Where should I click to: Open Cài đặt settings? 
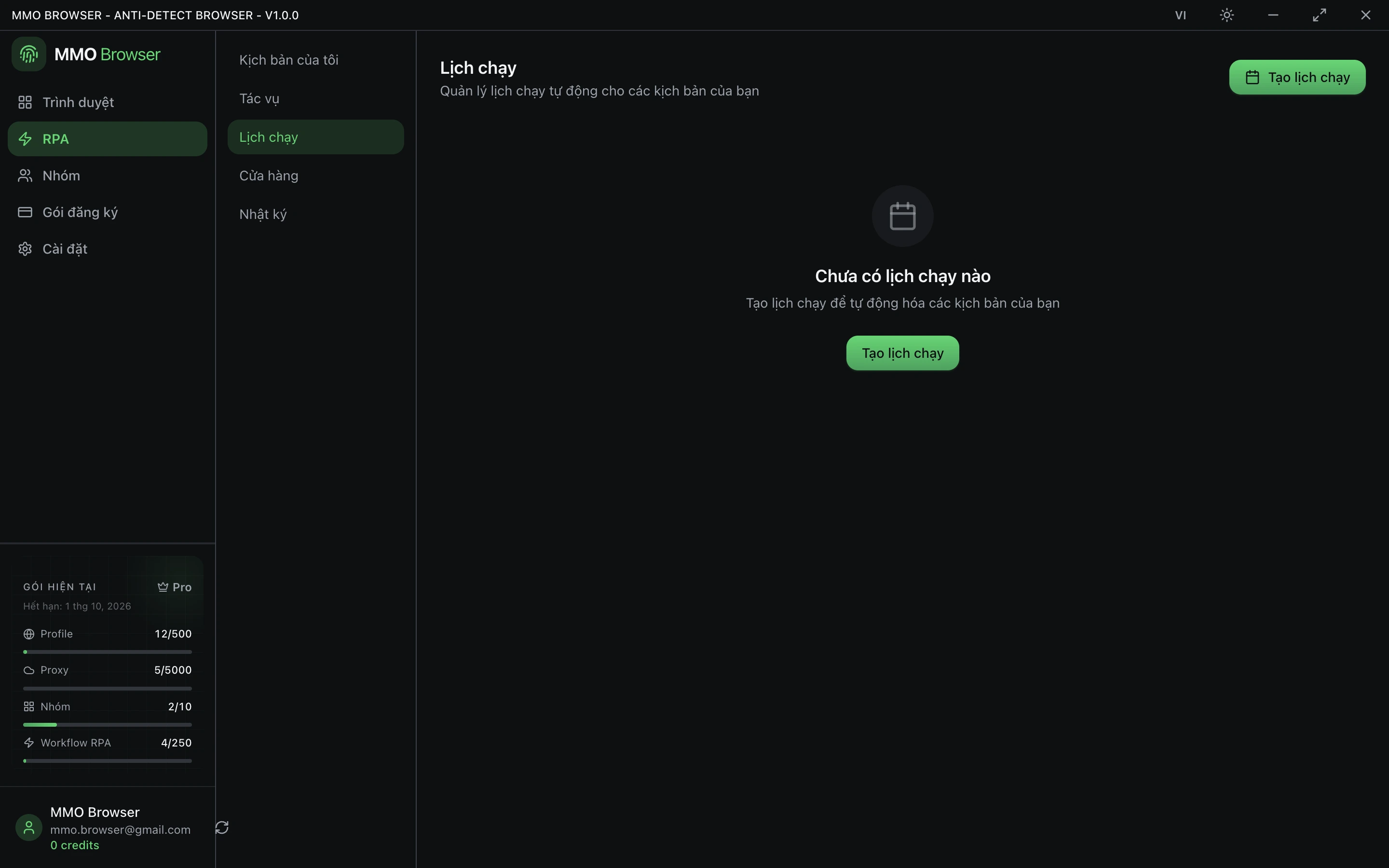pyautogui.click(x=108, y=249)
